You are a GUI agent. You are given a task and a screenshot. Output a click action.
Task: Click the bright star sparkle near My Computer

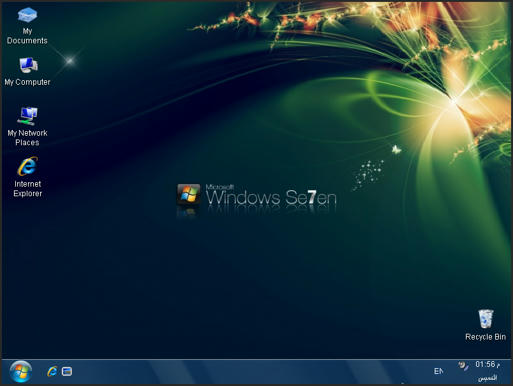(x=70, y=61)
